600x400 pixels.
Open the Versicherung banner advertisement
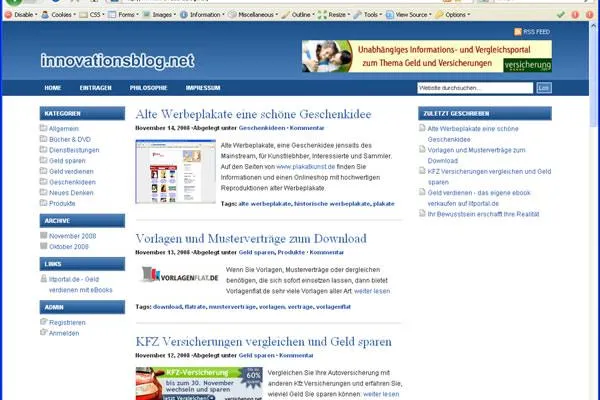tap(427, 56)
